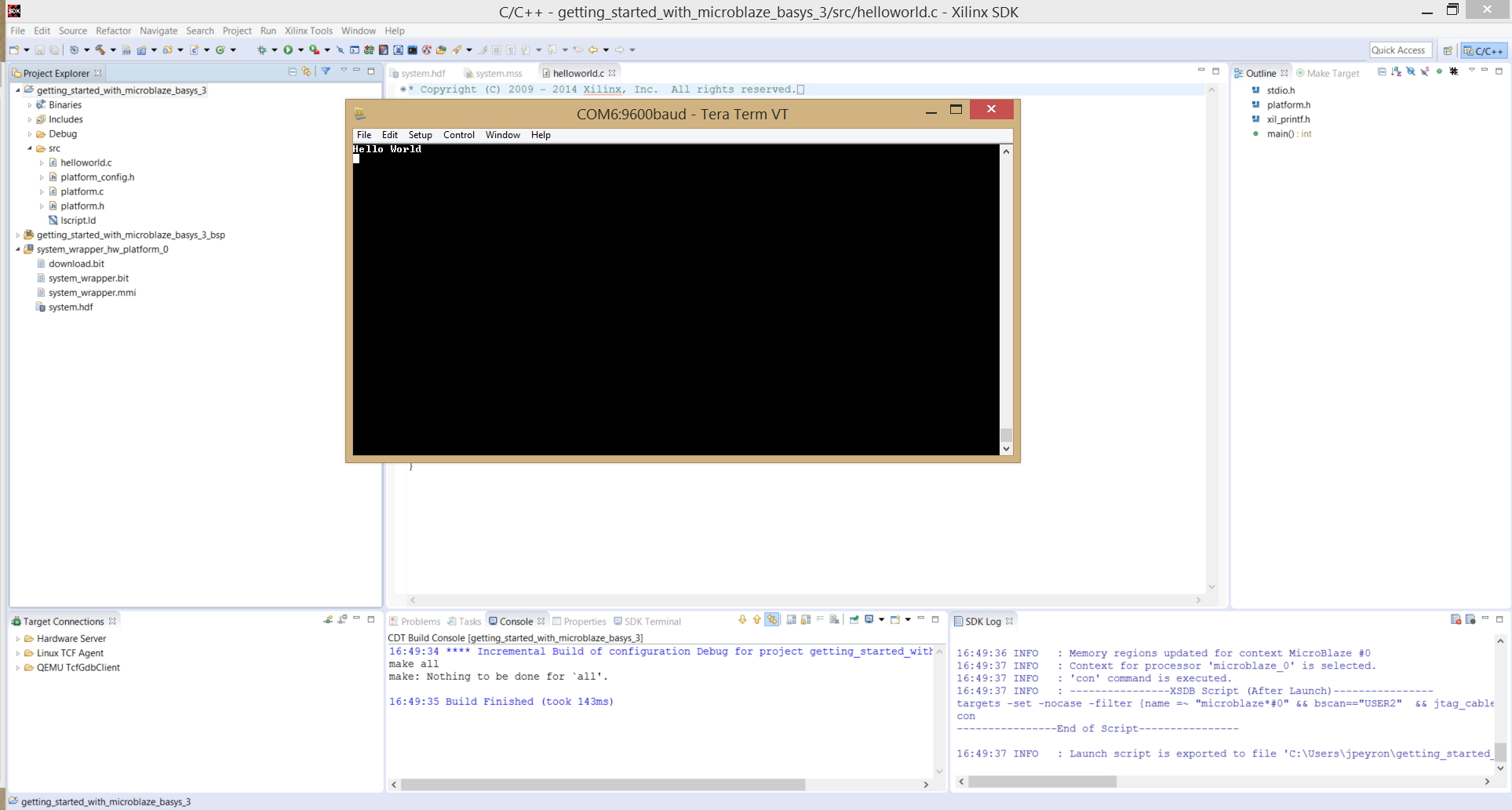
Task: Click Project Explorer filter funnel icon
Action: (x=326, y=71)
